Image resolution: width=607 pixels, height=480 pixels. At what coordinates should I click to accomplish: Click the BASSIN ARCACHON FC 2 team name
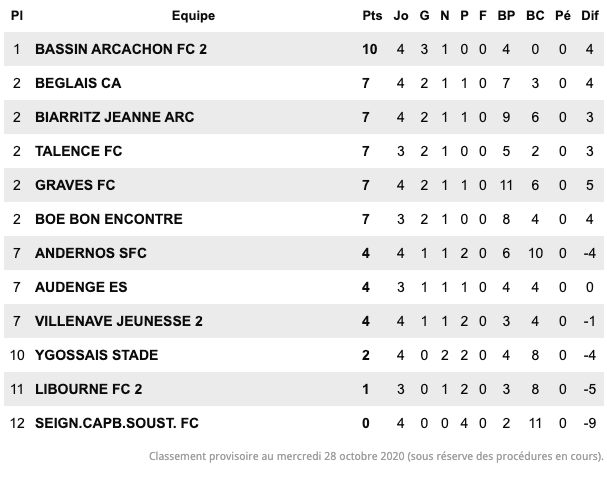(121, 49)
